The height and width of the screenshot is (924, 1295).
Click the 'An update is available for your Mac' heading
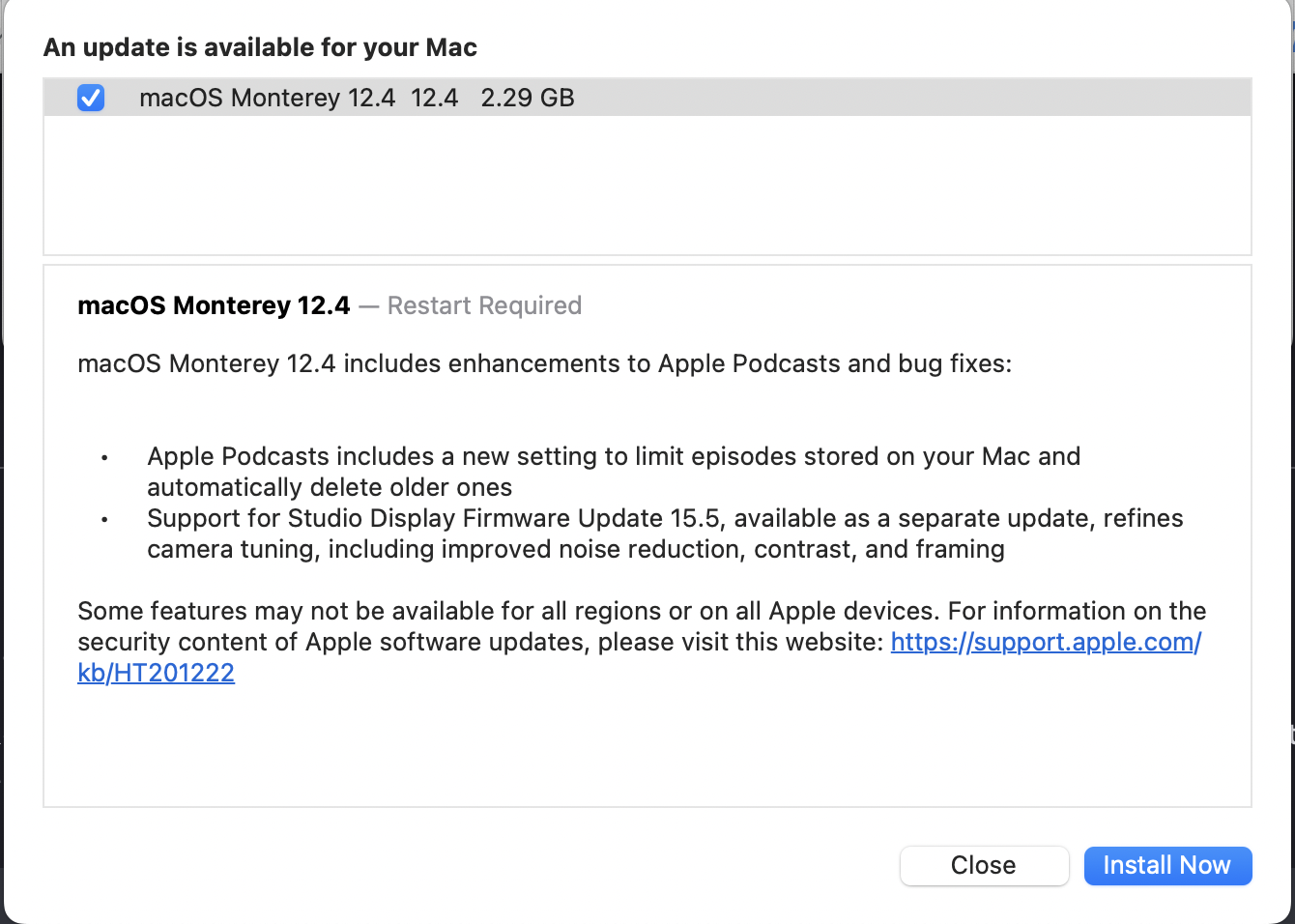tap(260, 47)
